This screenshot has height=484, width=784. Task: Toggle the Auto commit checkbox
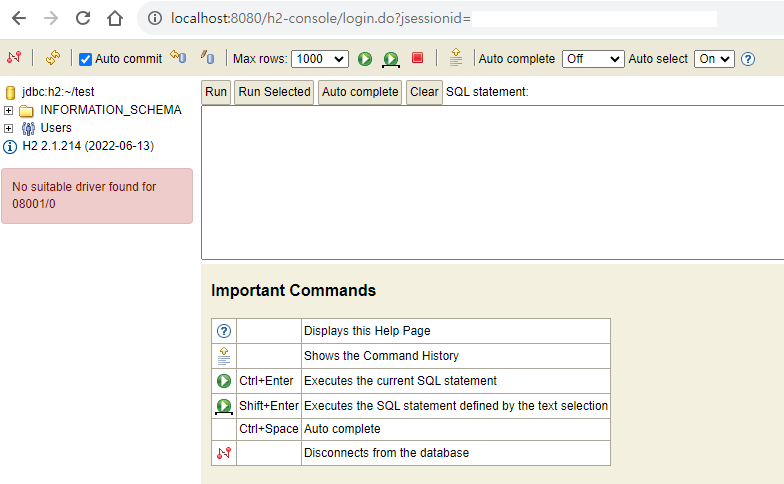(86, 60)
